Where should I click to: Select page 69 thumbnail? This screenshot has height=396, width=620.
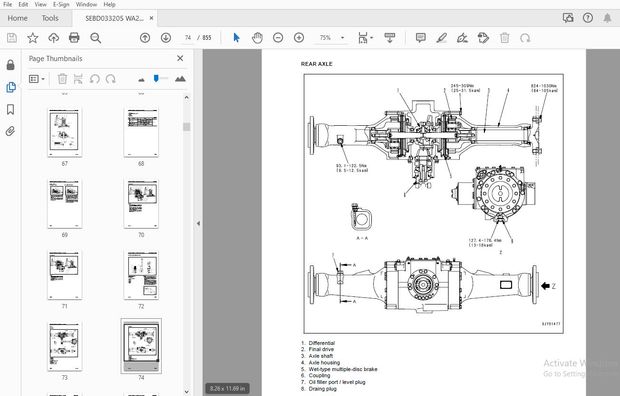64,204
